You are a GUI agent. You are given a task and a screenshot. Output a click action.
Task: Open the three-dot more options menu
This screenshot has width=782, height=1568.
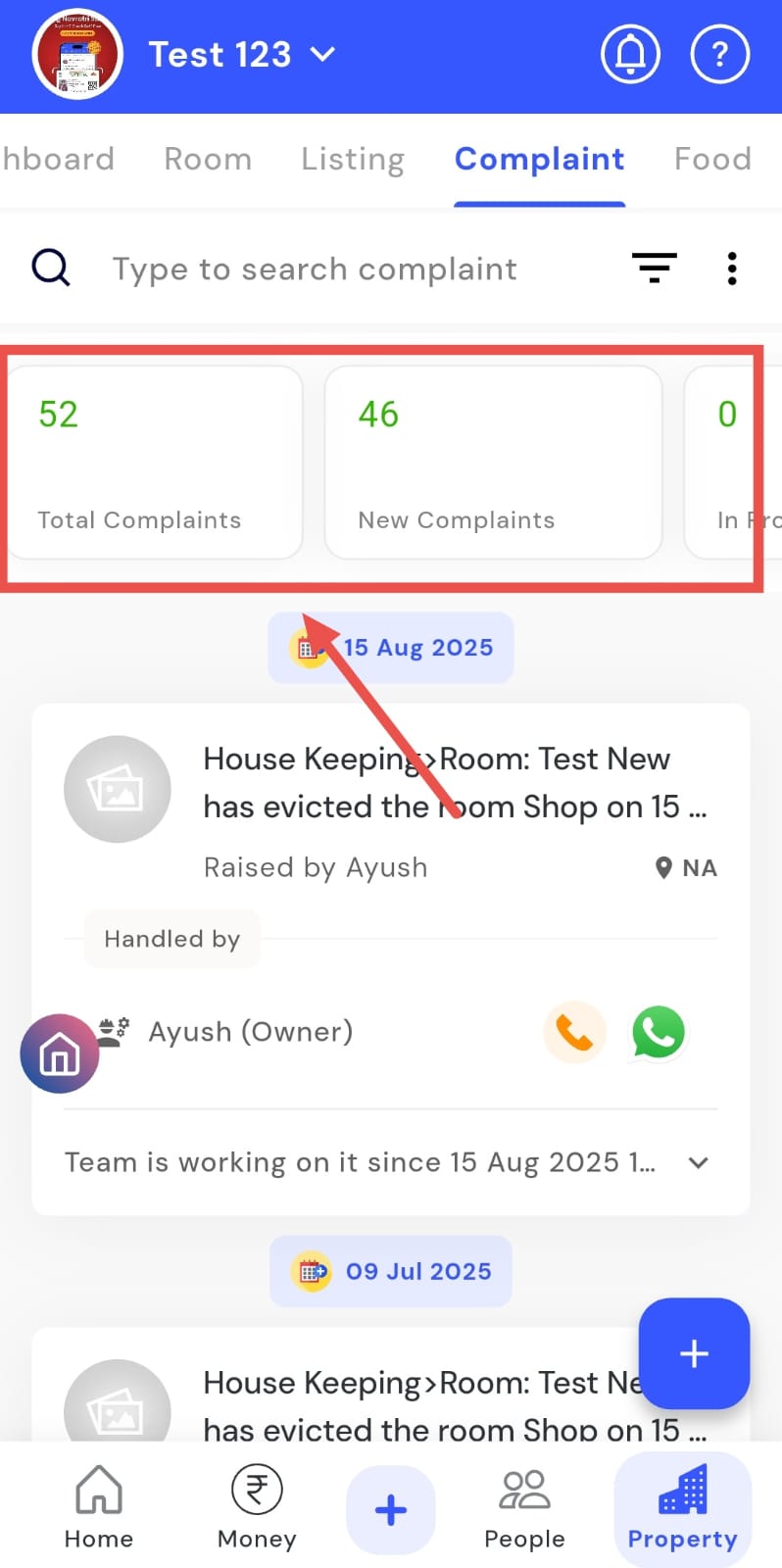coord(732,268)
